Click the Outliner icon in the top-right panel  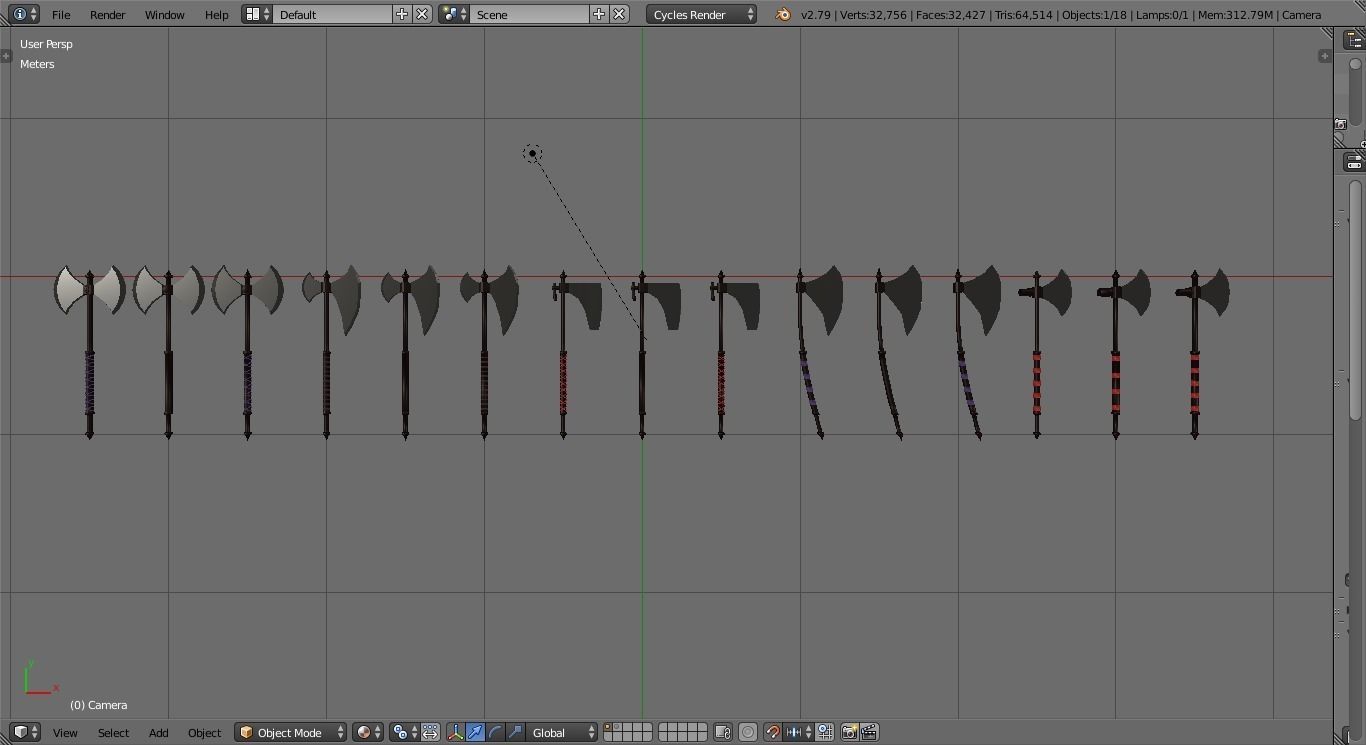tap(1356, 38)
